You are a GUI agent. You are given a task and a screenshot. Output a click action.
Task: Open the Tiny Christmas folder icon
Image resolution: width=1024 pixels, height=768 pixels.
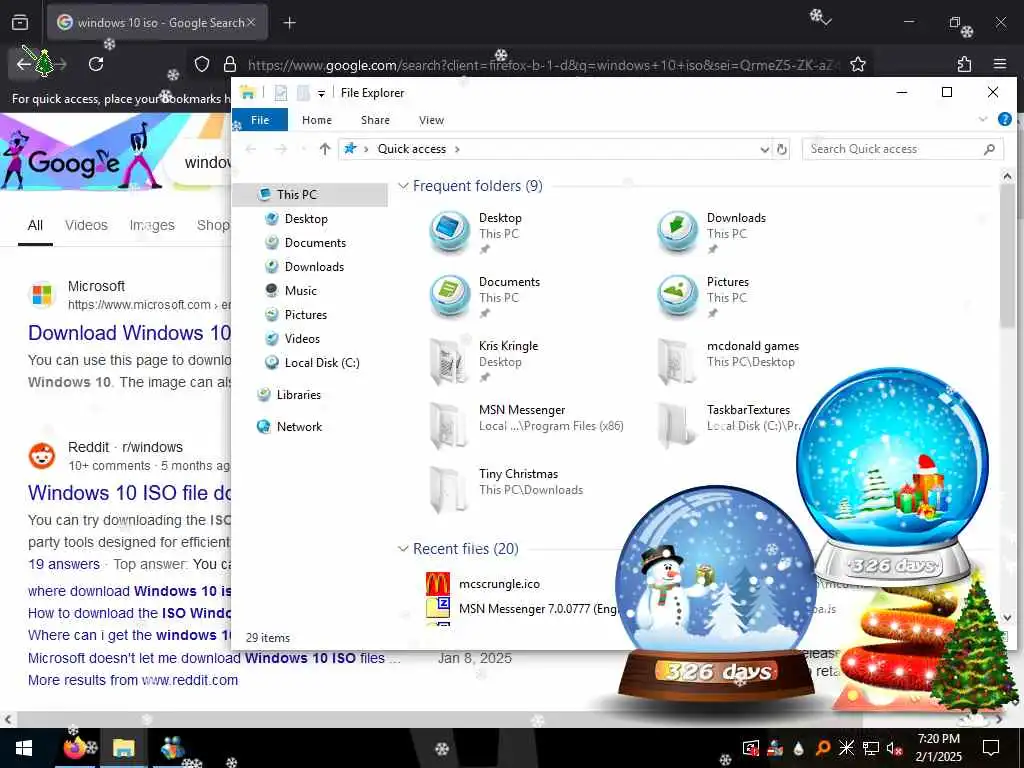(x=449, y=488)
